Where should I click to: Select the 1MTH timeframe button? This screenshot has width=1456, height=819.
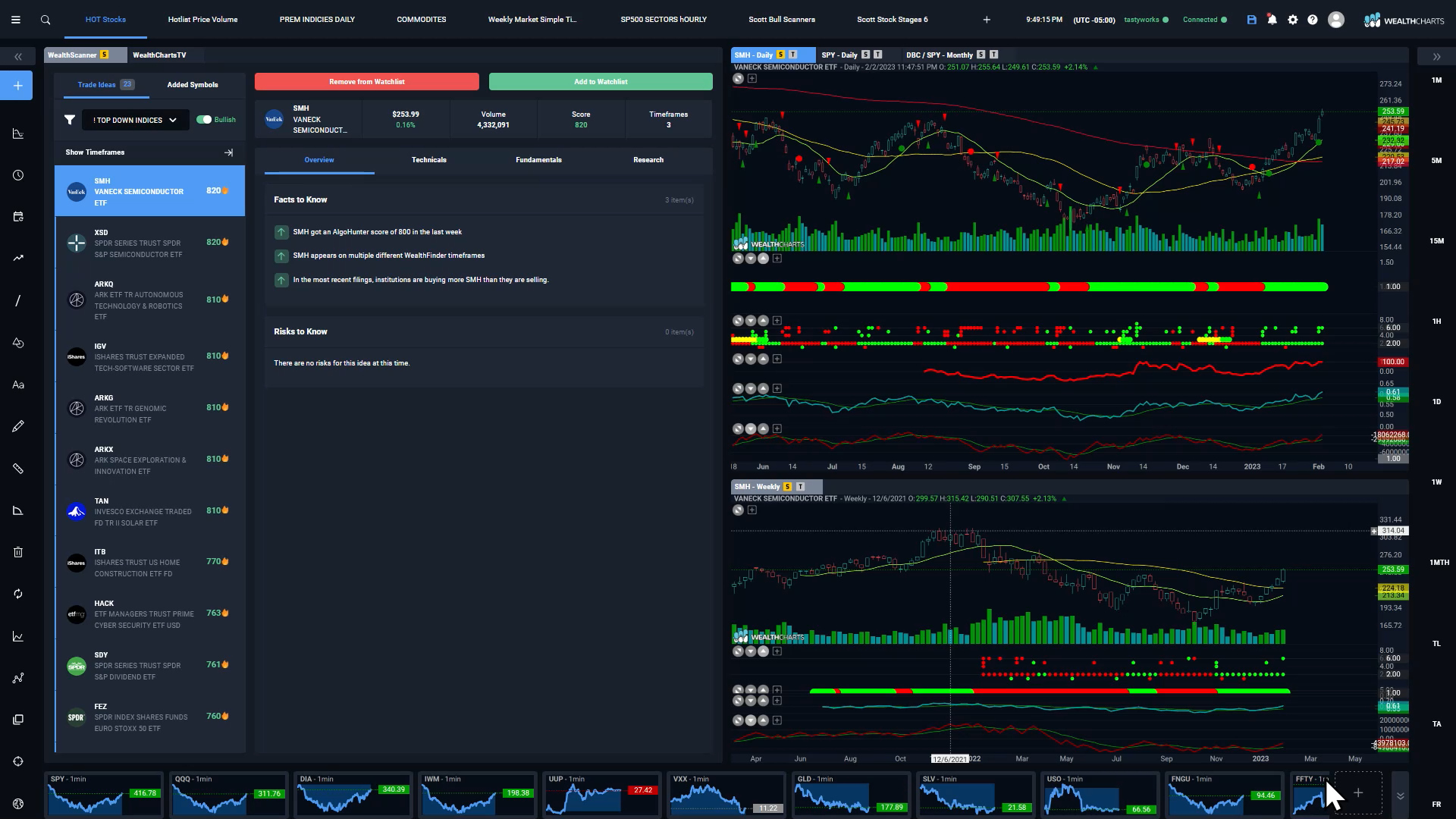point(1439,563)
